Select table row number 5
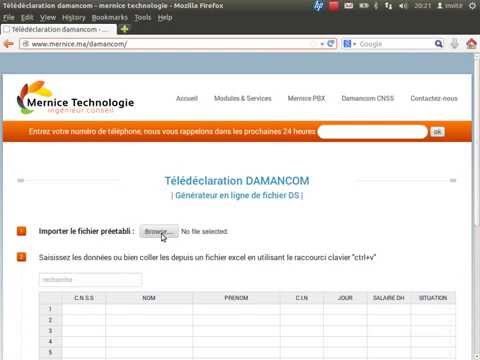This screenshot has width=480, height=360. click(50, 352)
